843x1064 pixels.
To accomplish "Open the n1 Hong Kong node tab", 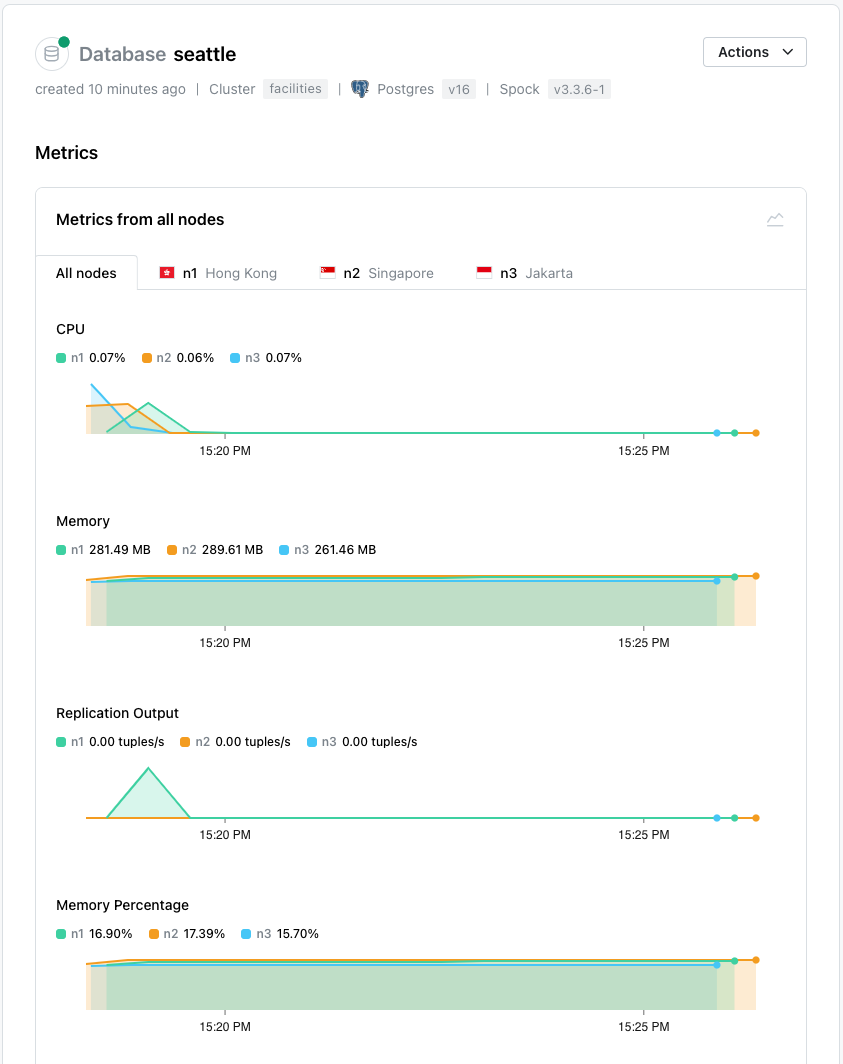I will [217, 271].
